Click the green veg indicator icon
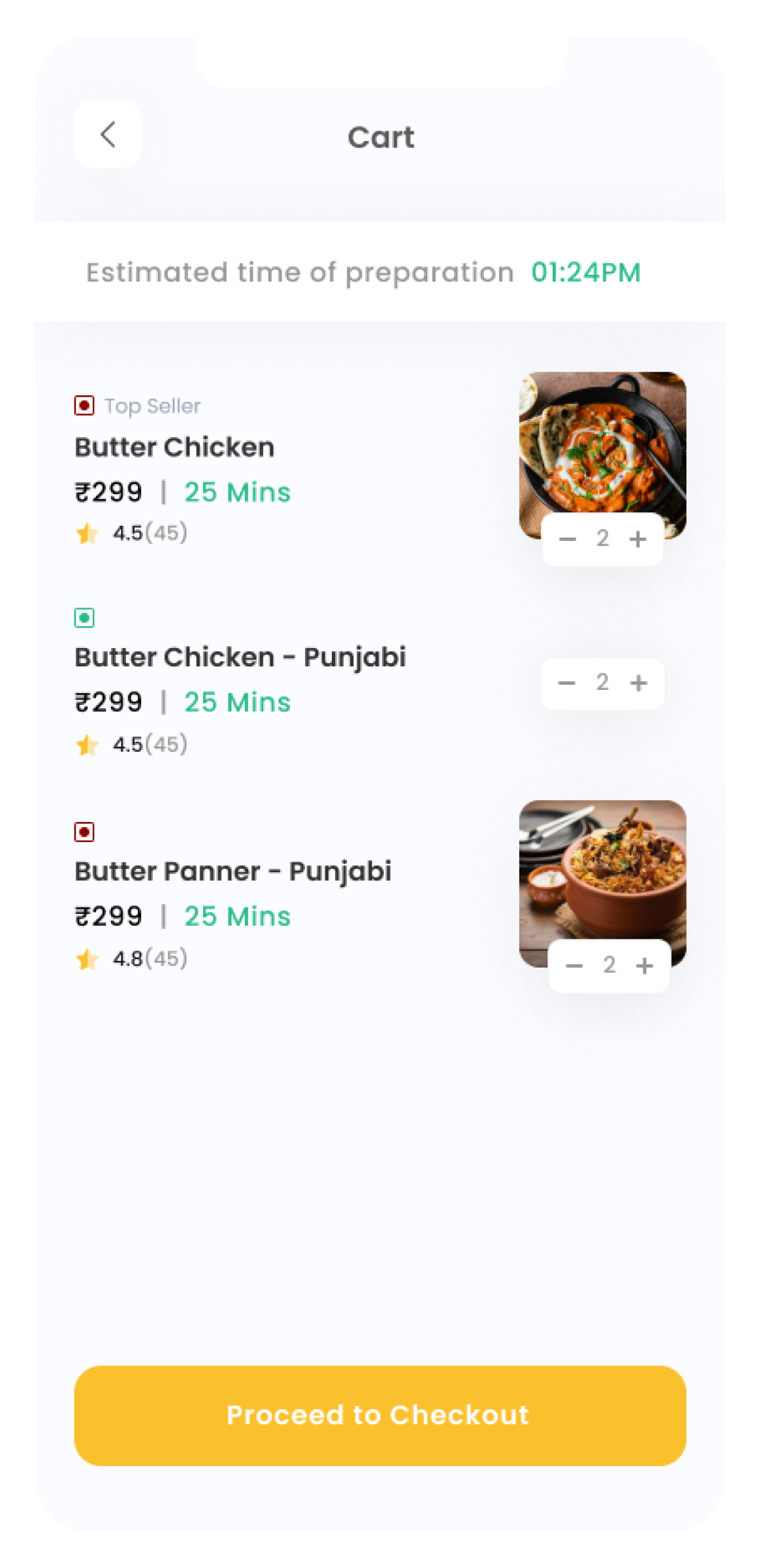 pos(84,617)
